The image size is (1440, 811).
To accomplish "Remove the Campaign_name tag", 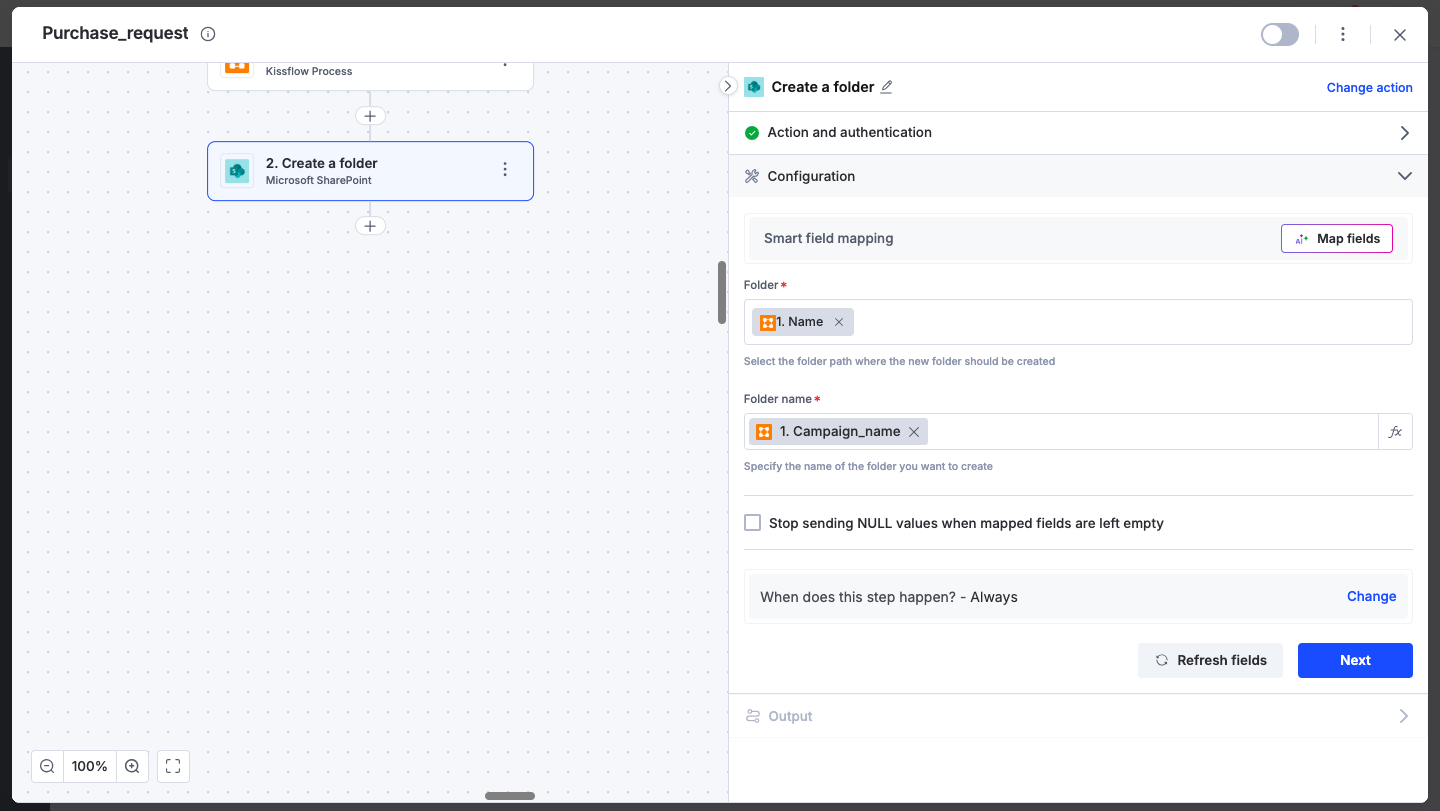I will pos(914,432).
